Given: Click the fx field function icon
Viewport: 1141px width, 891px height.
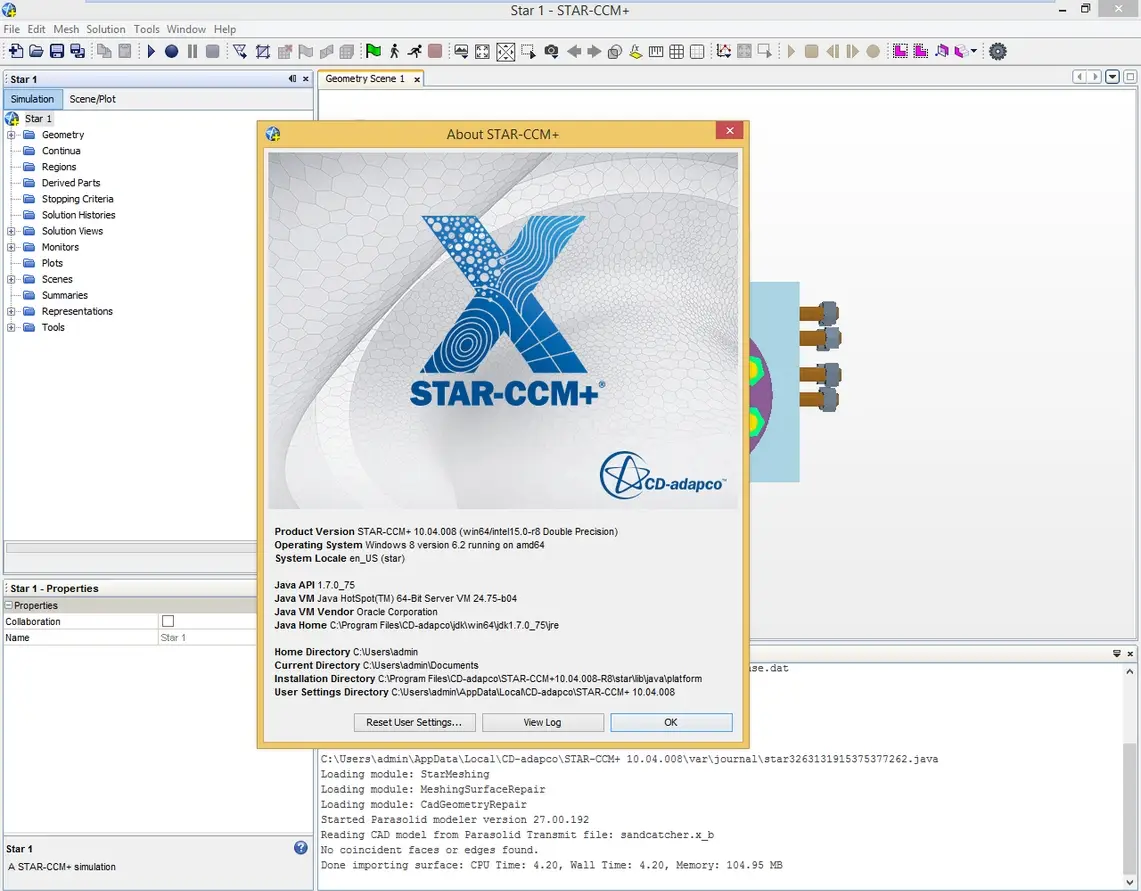Looking at the screenshot, I should pos(635,51).
